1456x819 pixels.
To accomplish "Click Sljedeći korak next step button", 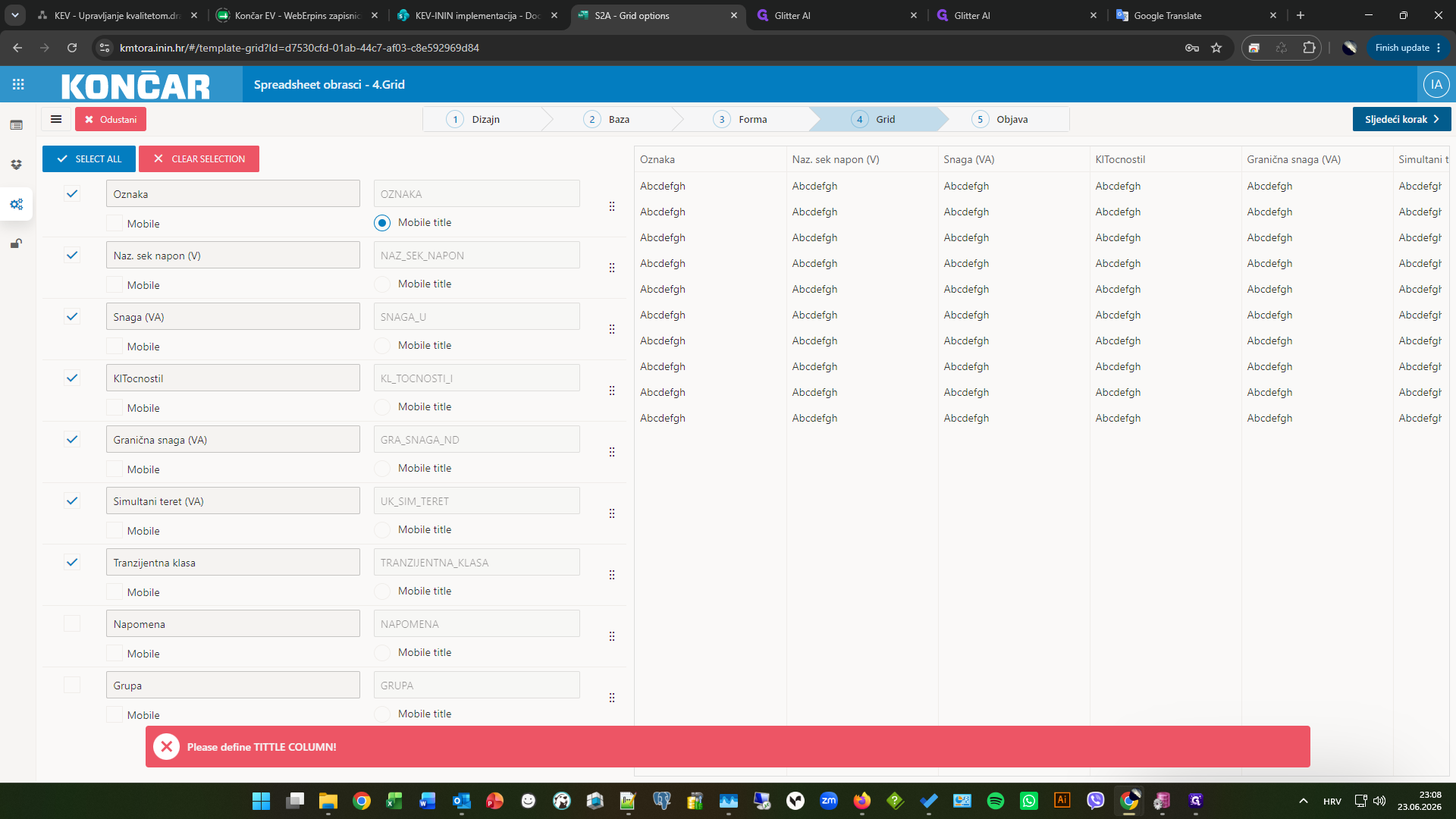I will [1401, 119].
